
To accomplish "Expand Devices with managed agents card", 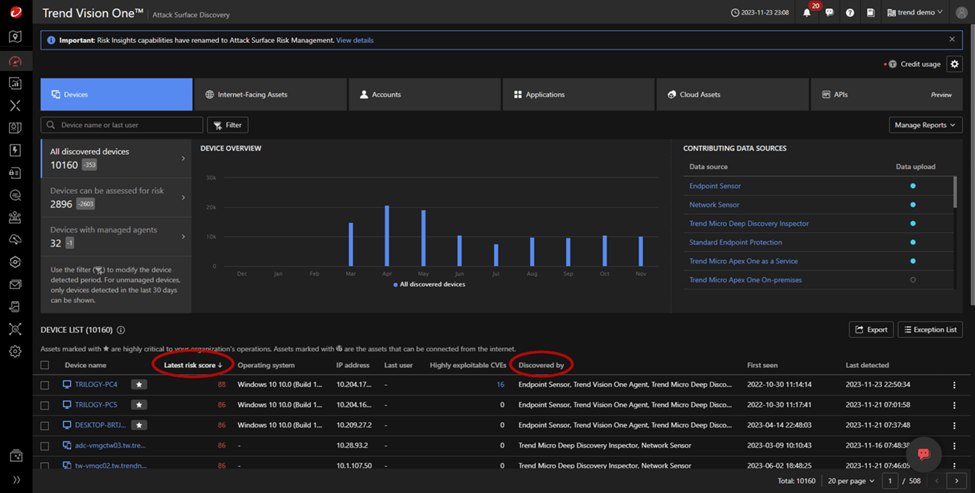I will click(x=116, y=236).
